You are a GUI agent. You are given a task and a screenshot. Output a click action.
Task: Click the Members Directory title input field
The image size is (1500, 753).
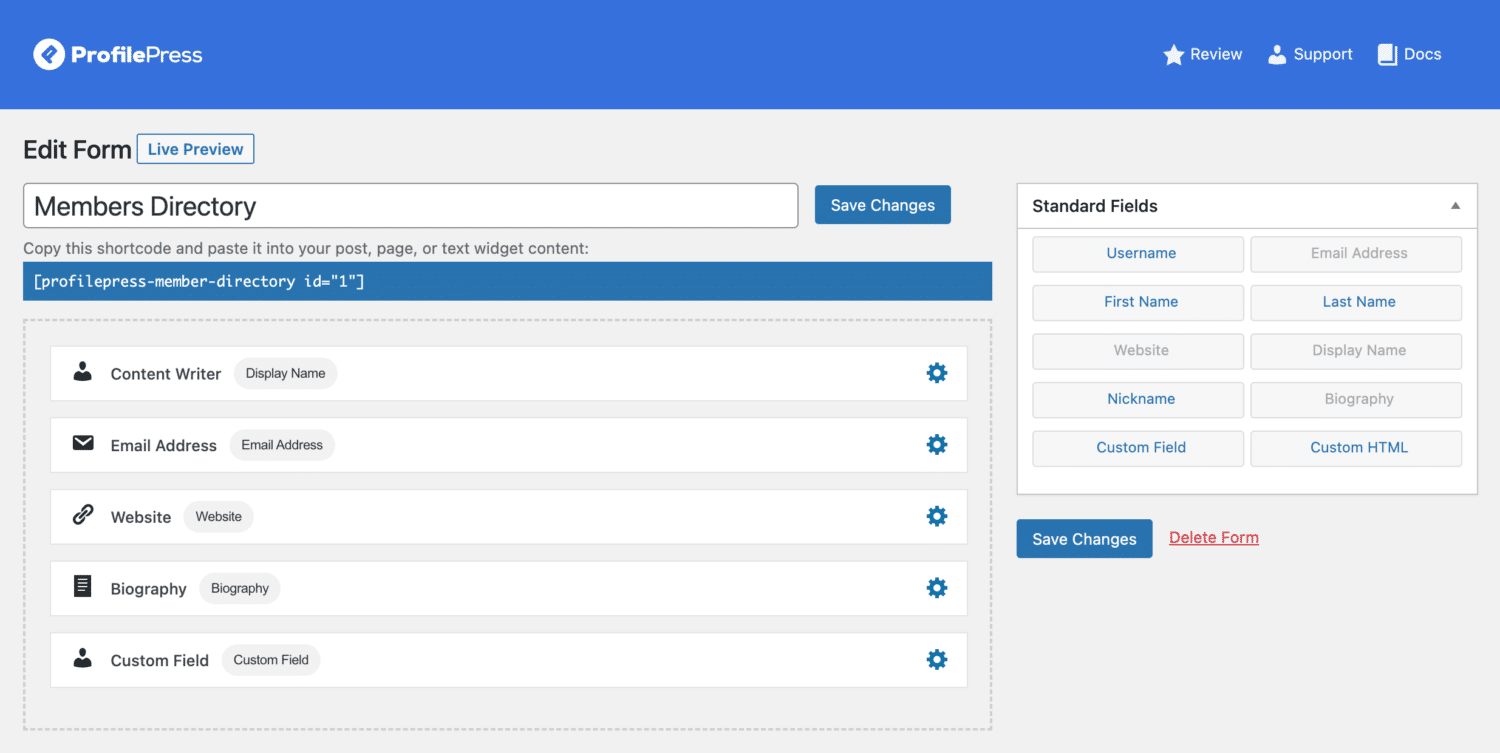point(410,206)
